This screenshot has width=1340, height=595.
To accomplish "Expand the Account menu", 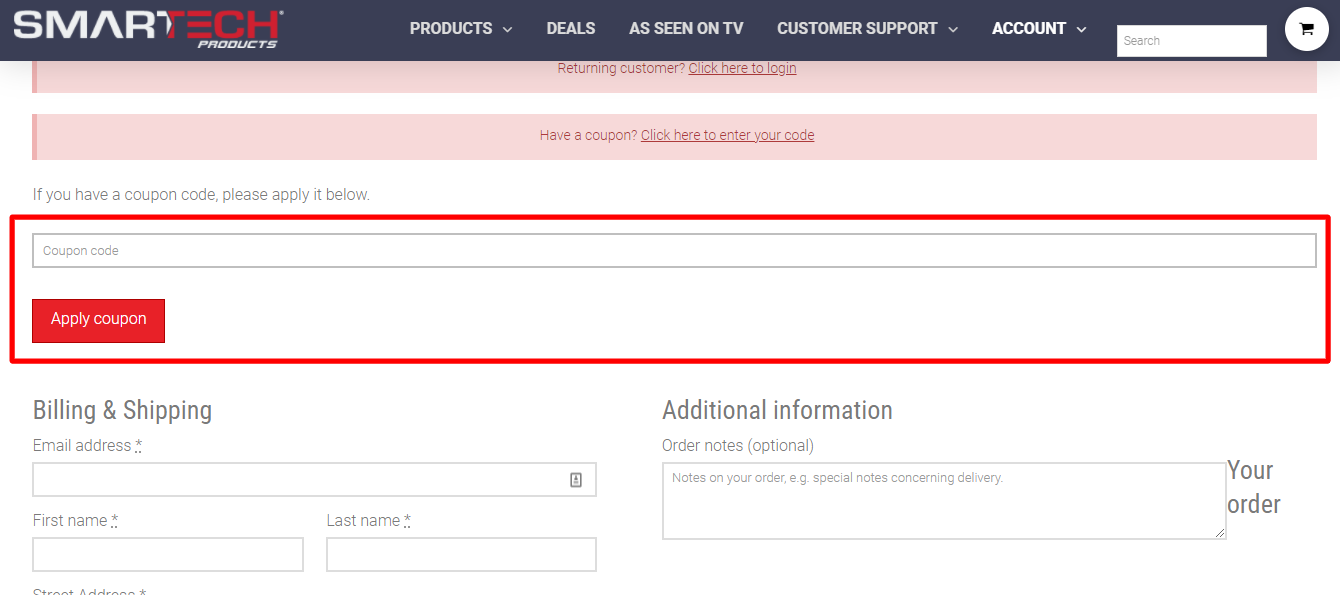I will point(1039,29).
